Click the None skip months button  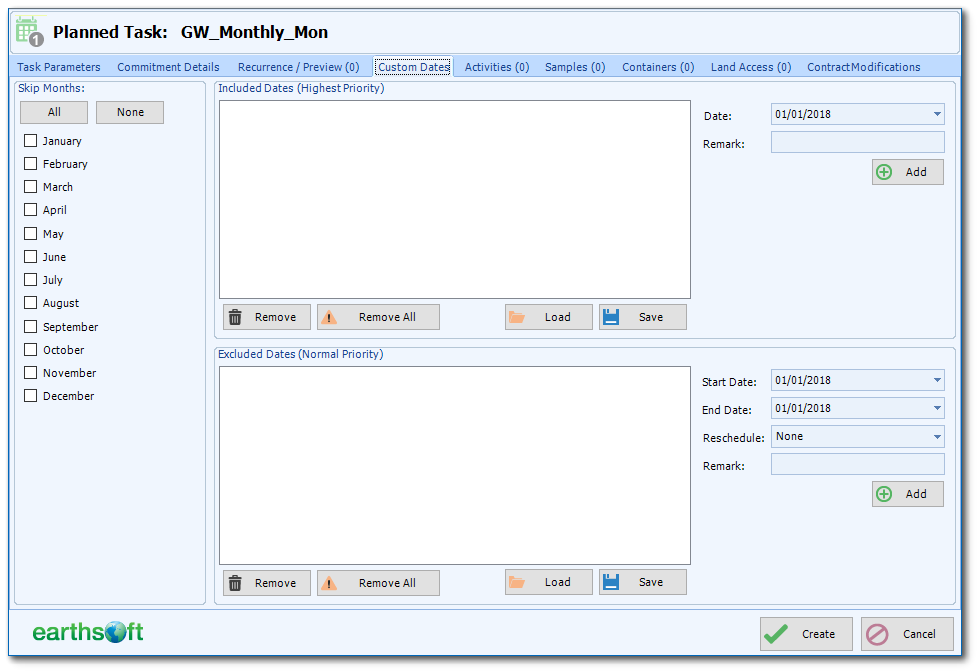[x=130, y=112]
